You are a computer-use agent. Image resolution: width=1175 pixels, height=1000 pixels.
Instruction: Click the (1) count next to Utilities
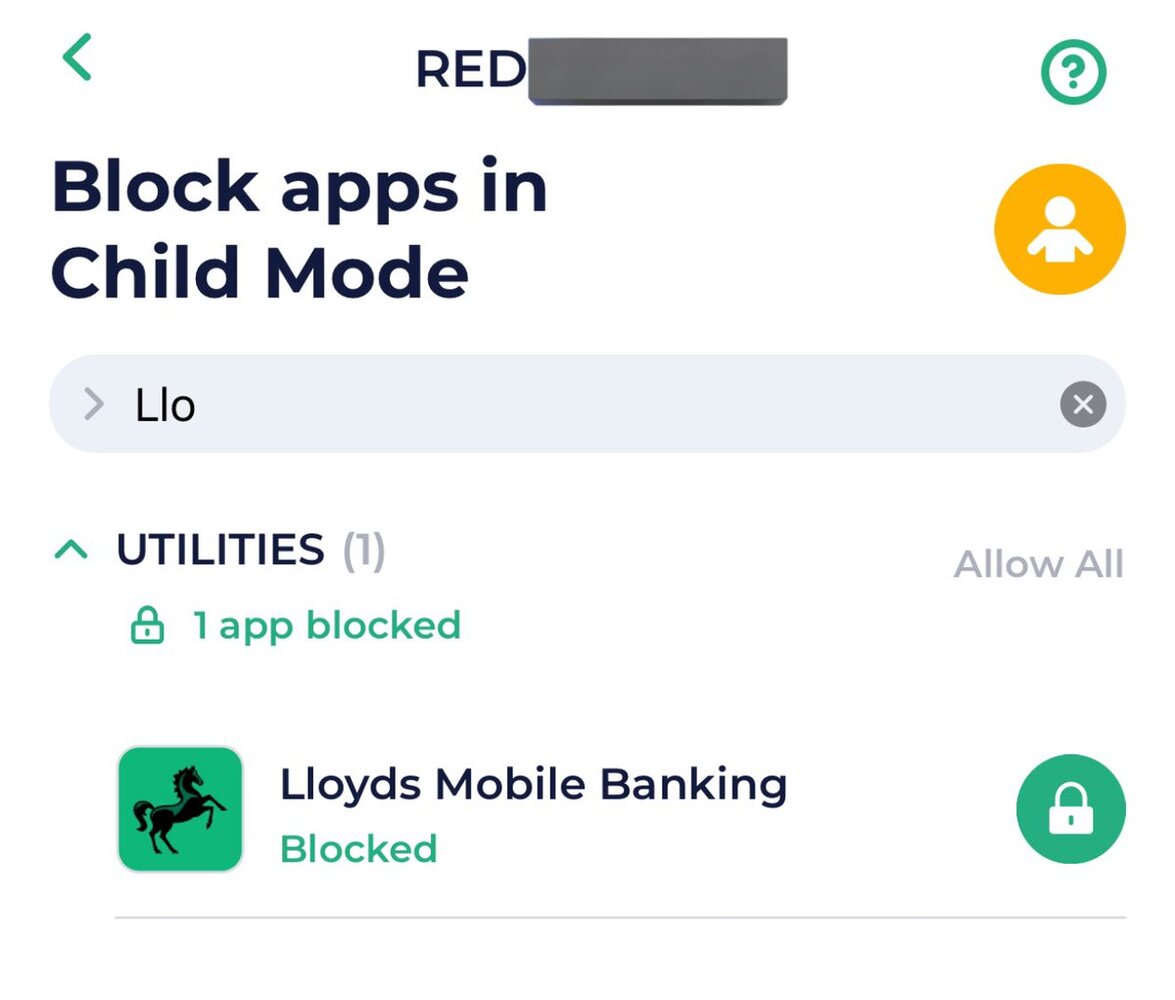[x=364, y=551]
